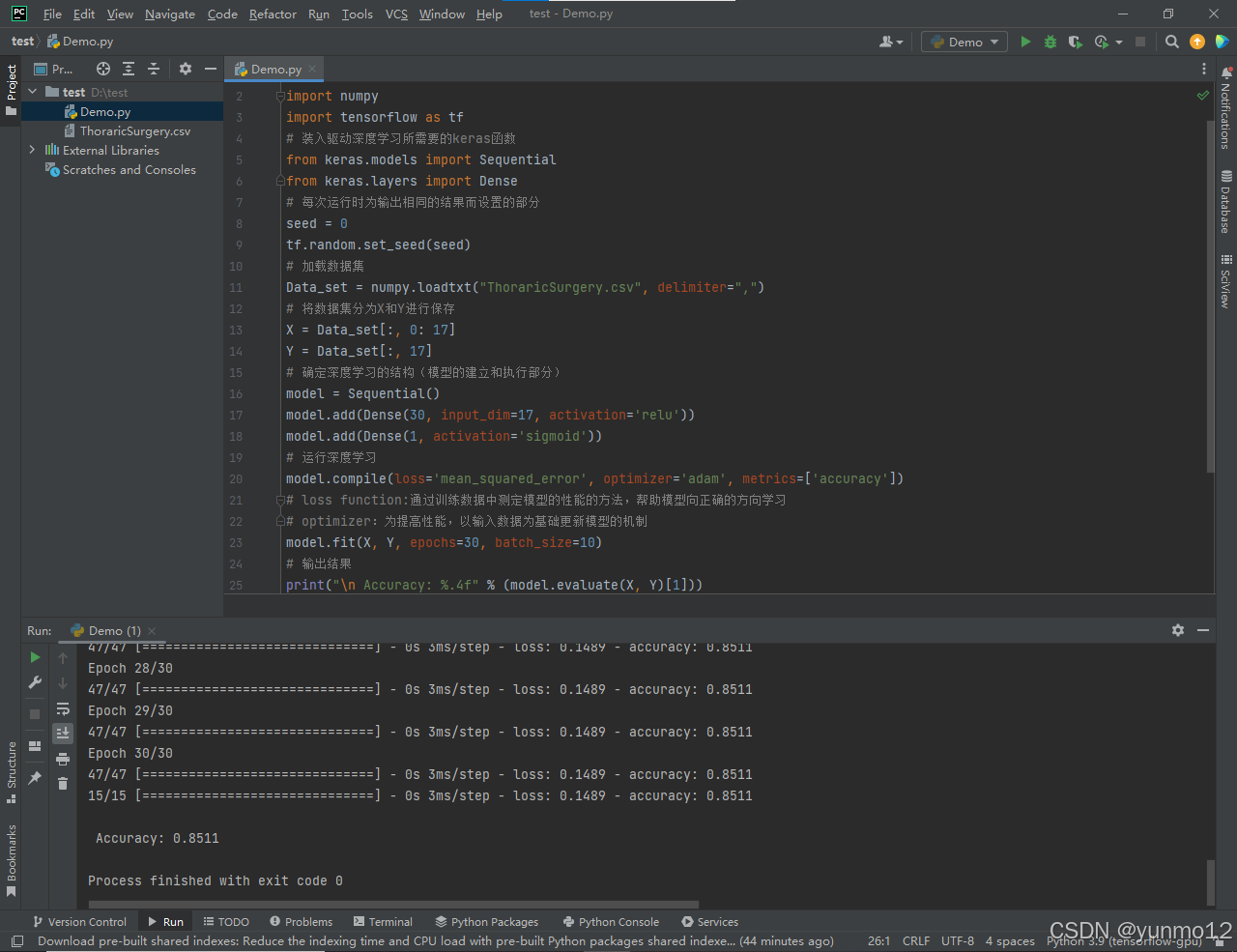Image resolution: width=1237 pixels, height=952 pixels.
Task: Clear the Run console with the trash icon
Action: (x=63, y=784)
